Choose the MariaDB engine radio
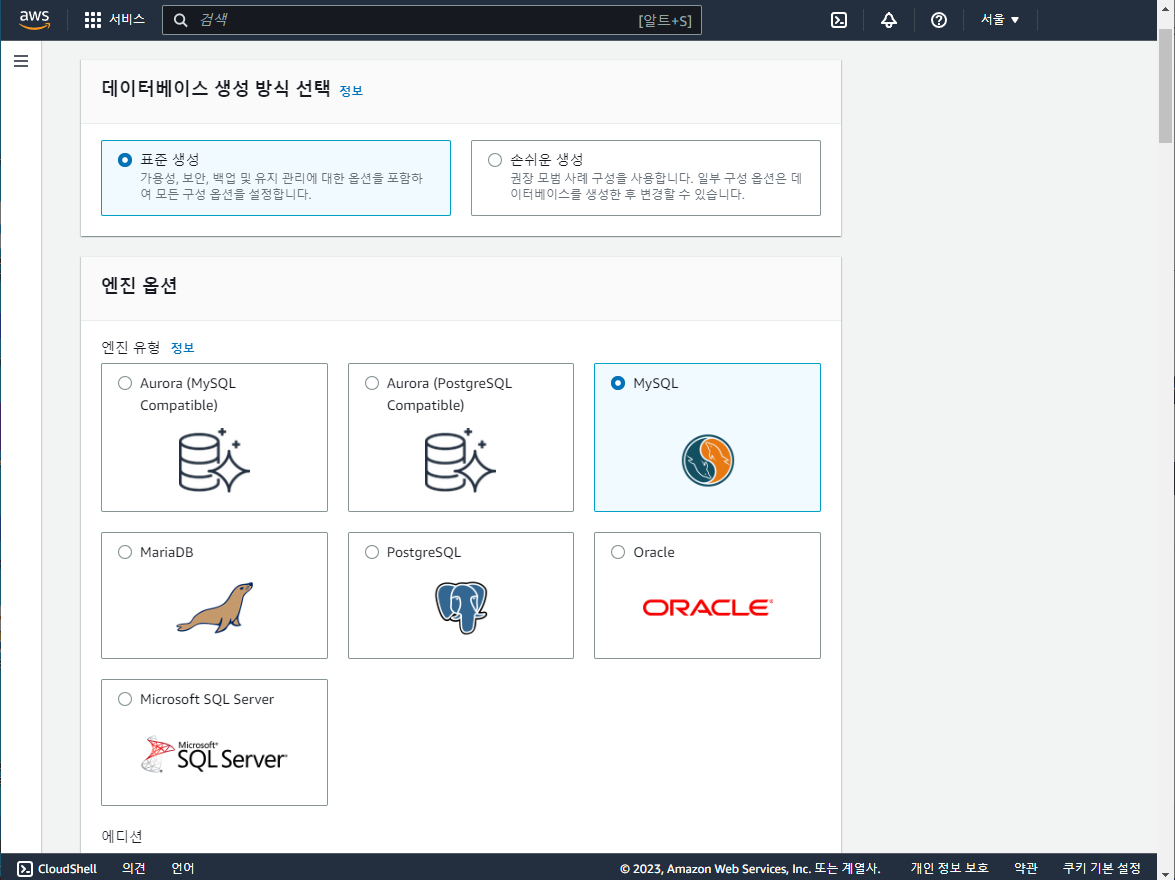 pos(125,552)
